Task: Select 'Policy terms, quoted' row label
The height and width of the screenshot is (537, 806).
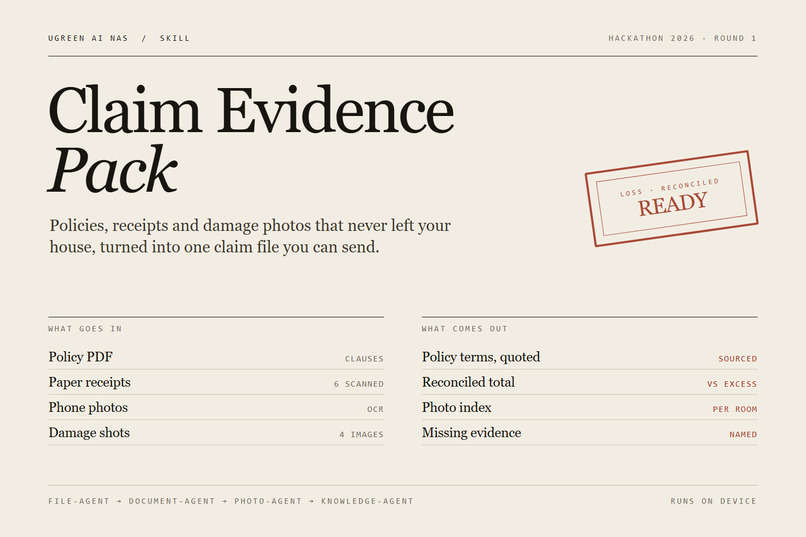Action: pyautogui.click(x=481, y=357)
